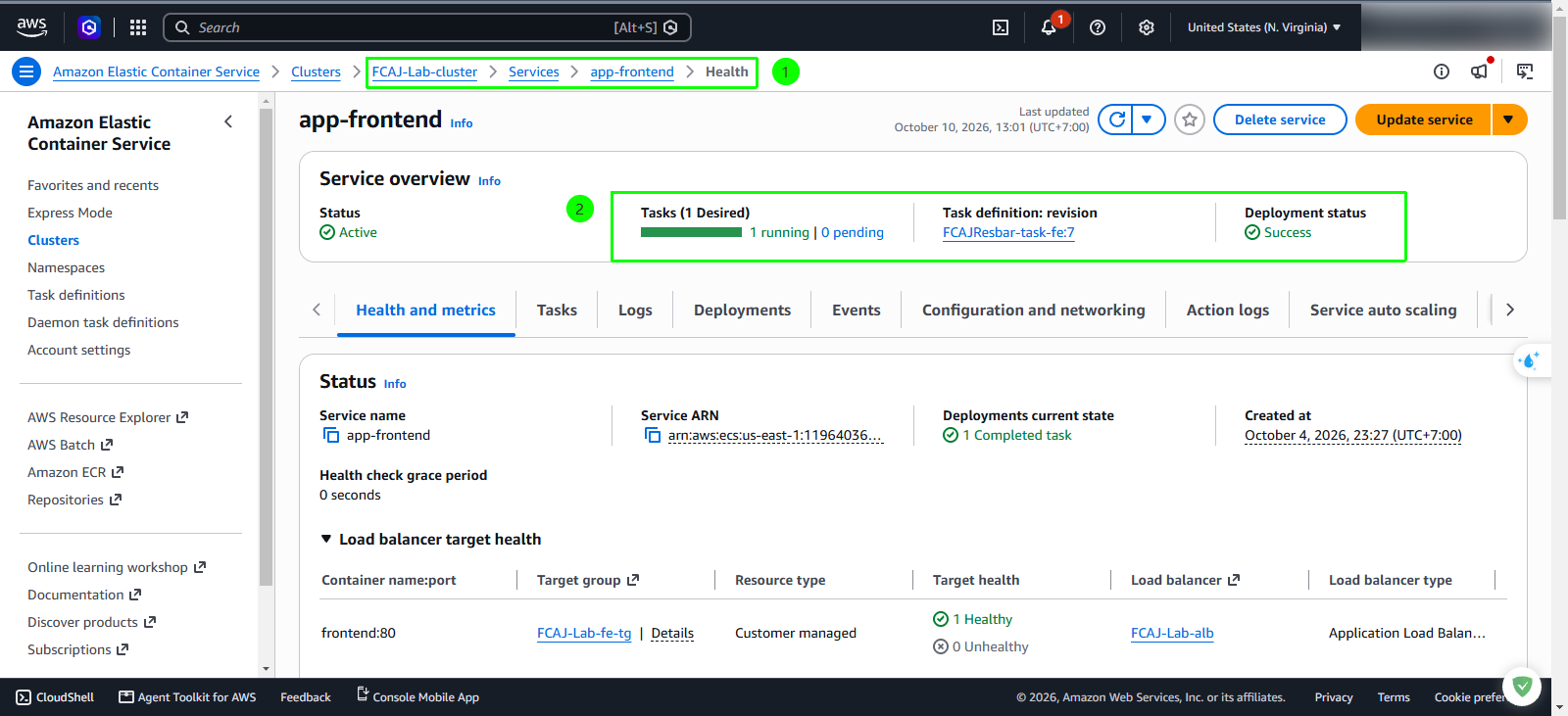Open Account settings in sidebar
Viewport: 1568px width, 716px height.
78,350
